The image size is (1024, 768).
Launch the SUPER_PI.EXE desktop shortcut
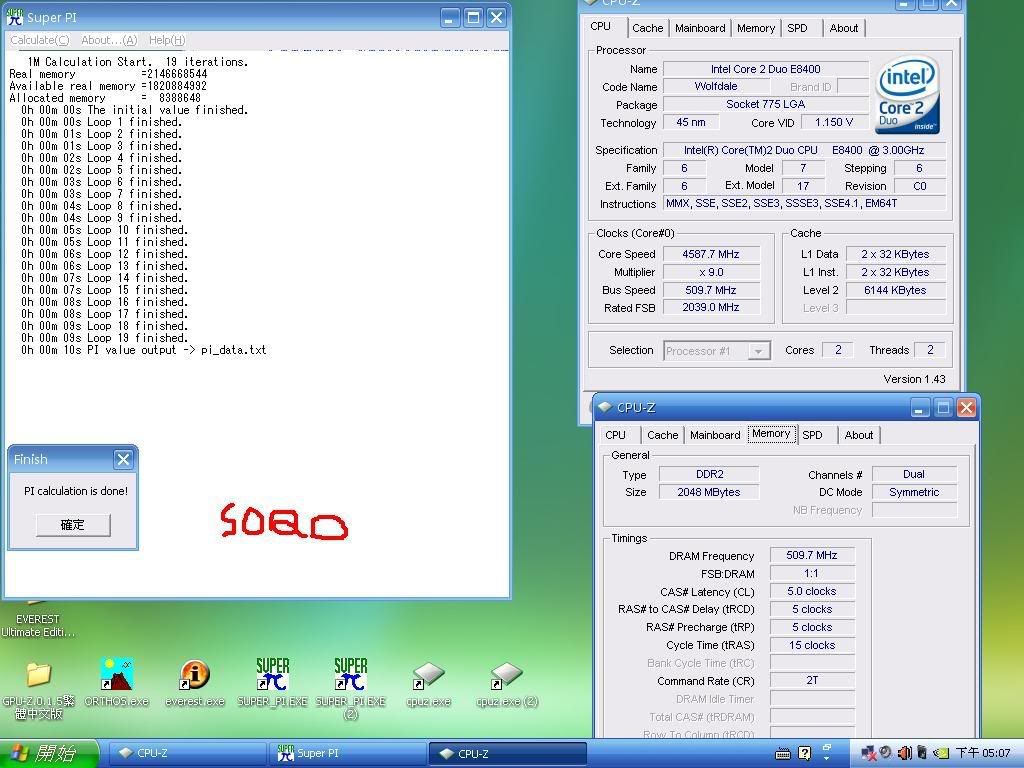272,682
